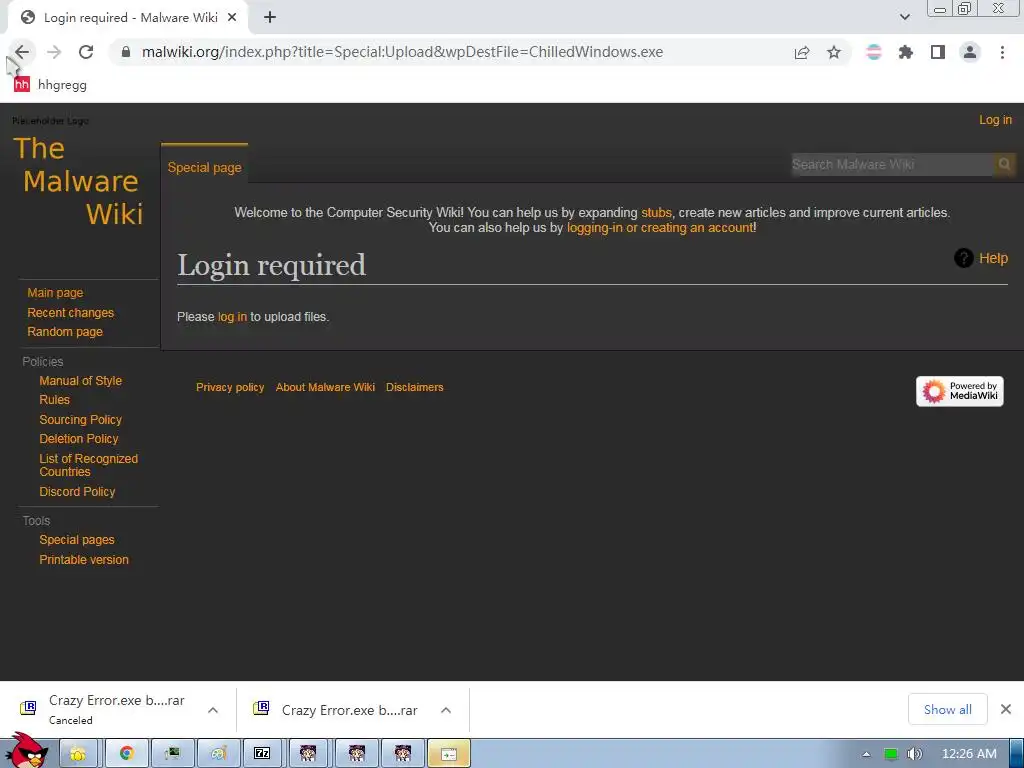Image resolution: width=1024 pixels, height=768 pixels.
Task: Click Show all downloads button
Action: [x=948, y=709]
